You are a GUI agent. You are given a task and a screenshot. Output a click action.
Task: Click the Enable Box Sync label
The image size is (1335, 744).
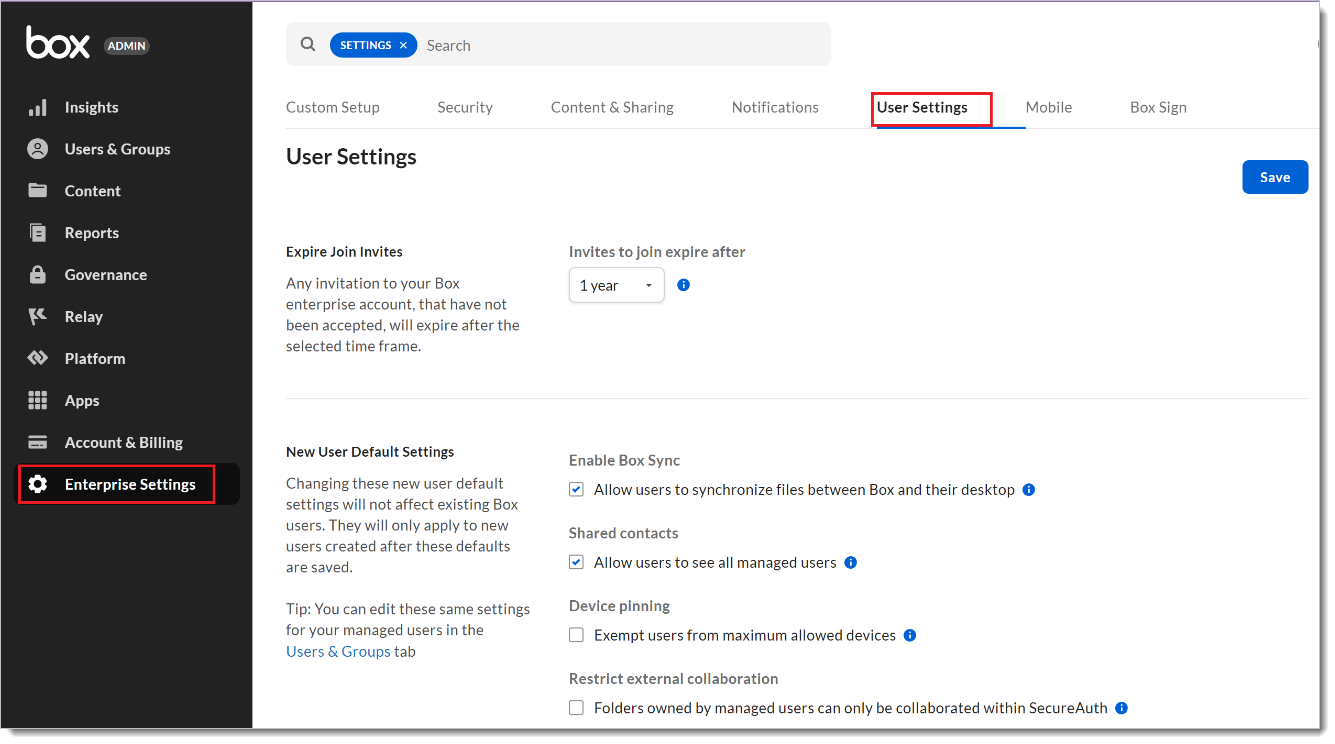[624, 461]
